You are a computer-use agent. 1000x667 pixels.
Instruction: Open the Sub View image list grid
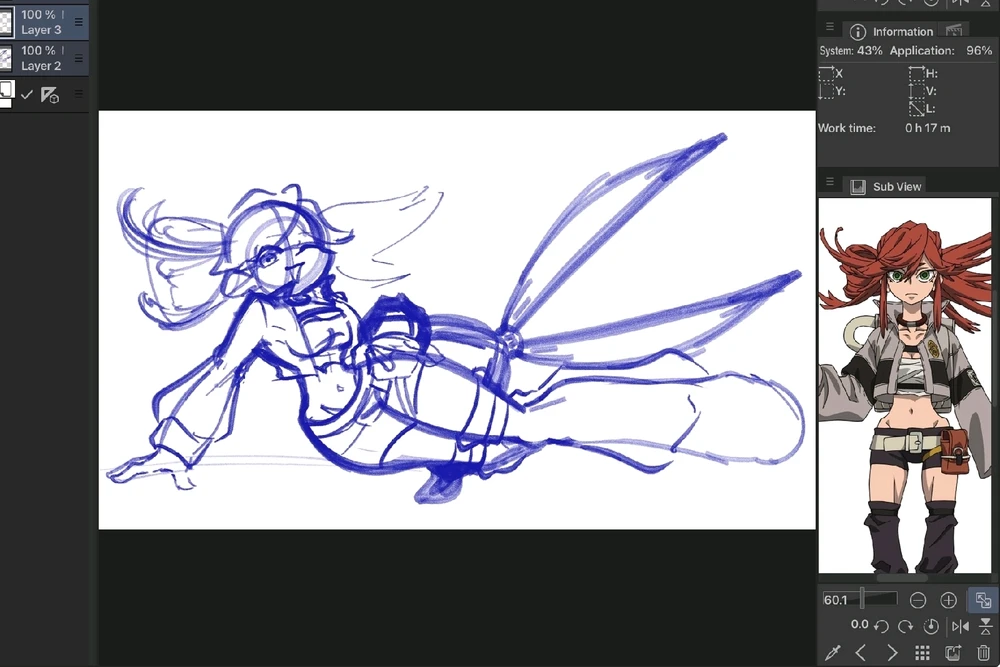922,653
